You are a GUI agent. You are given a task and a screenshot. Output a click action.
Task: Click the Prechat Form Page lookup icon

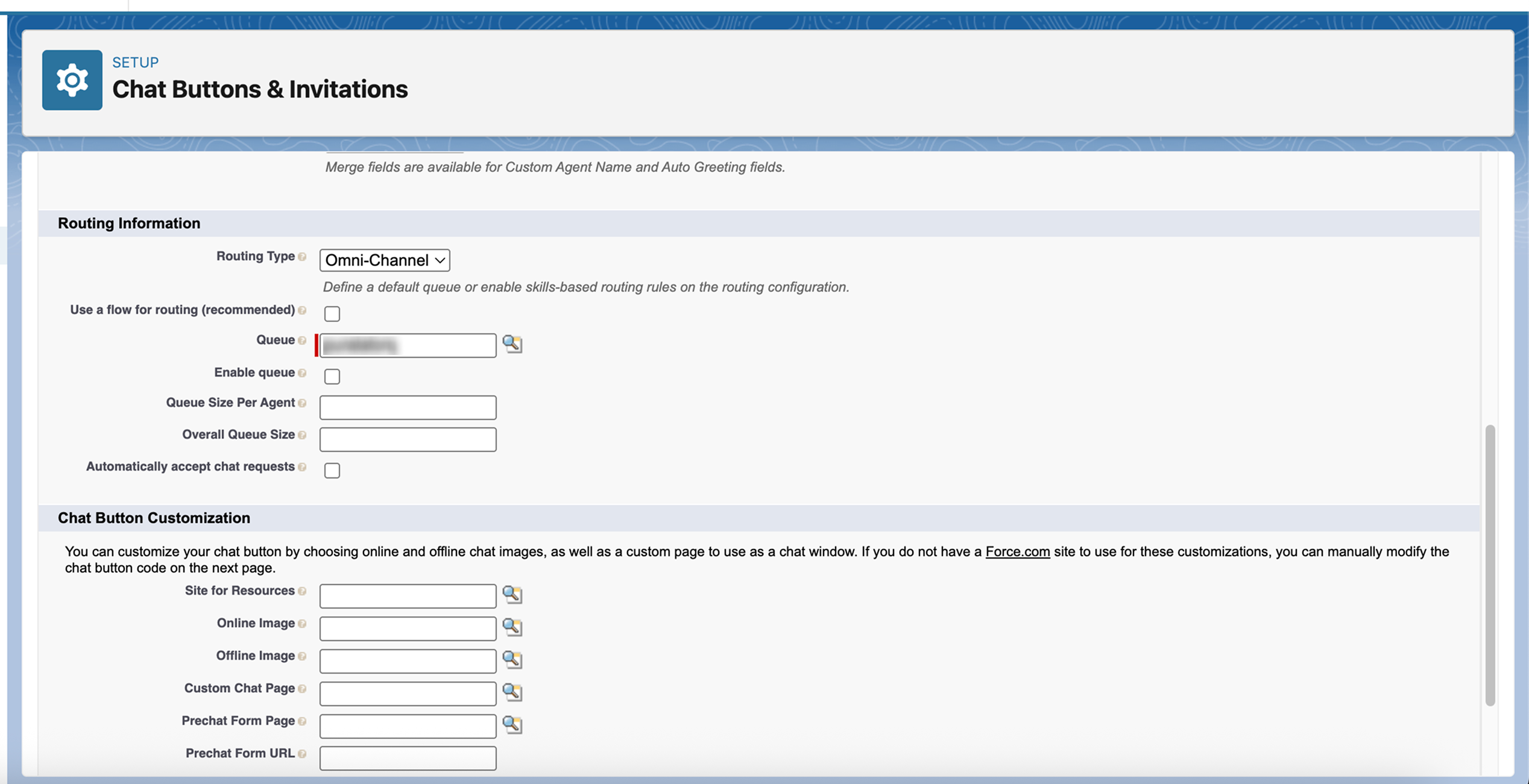(512, 724)
